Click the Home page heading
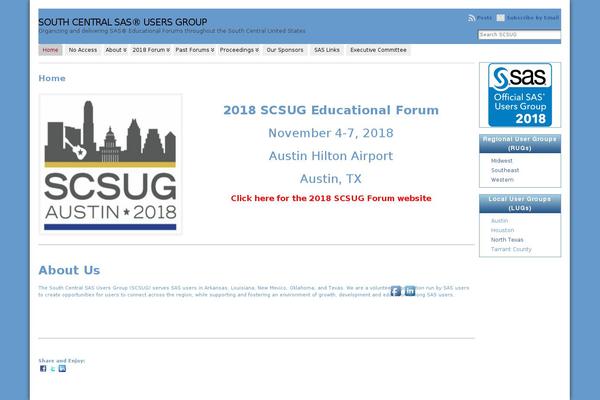 (52, 78)
